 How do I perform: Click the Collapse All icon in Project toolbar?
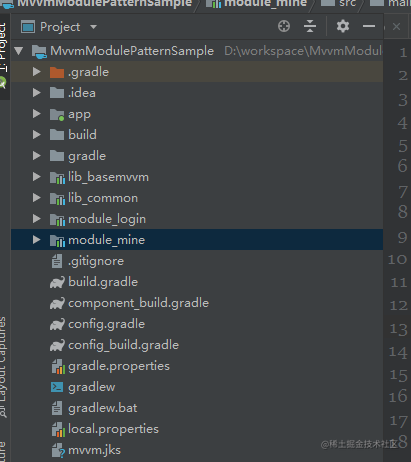[x=310, y=26]
